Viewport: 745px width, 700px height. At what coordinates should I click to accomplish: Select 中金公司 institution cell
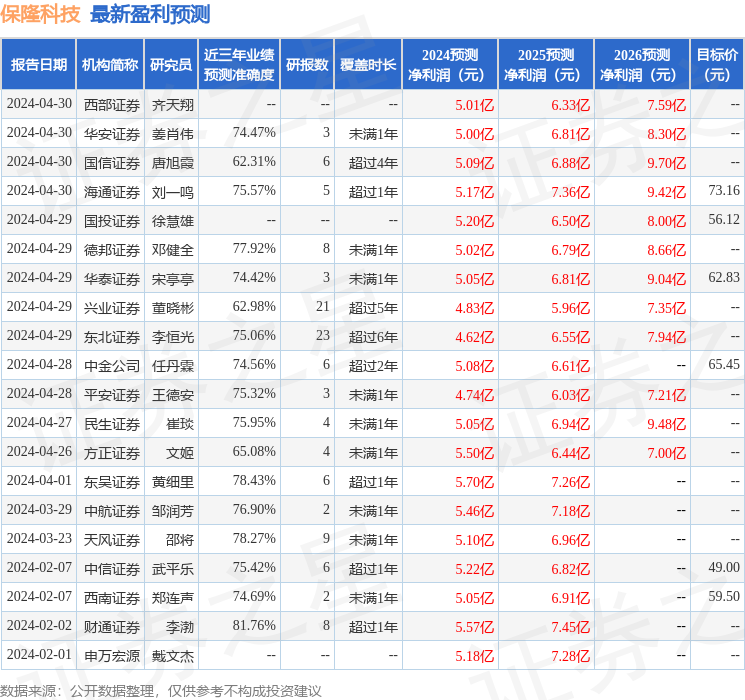pyautogui.click(x=112, y=366)
